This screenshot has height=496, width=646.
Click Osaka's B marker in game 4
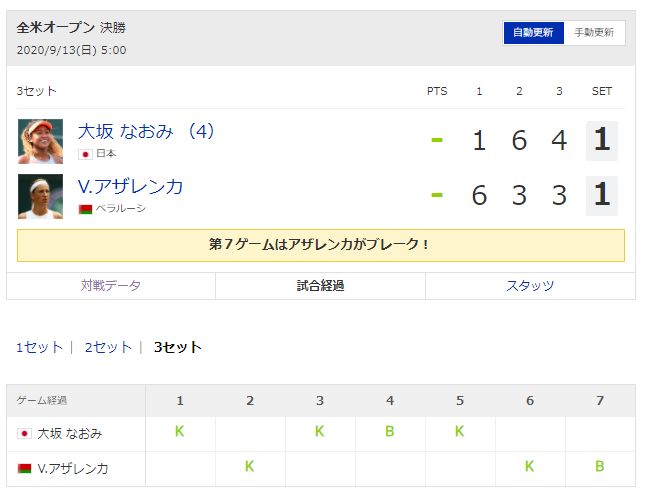[x=390, y=431]
